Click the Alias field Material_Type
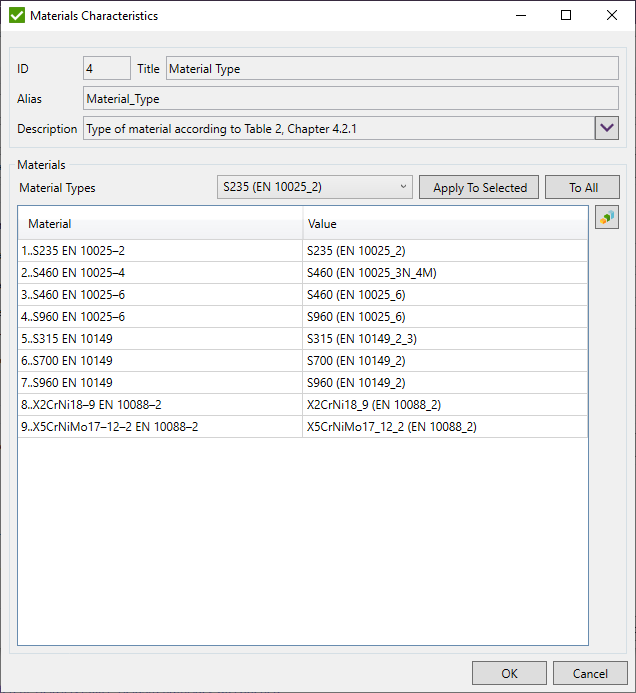Screen dimensions: 636x693 point(350,99)
